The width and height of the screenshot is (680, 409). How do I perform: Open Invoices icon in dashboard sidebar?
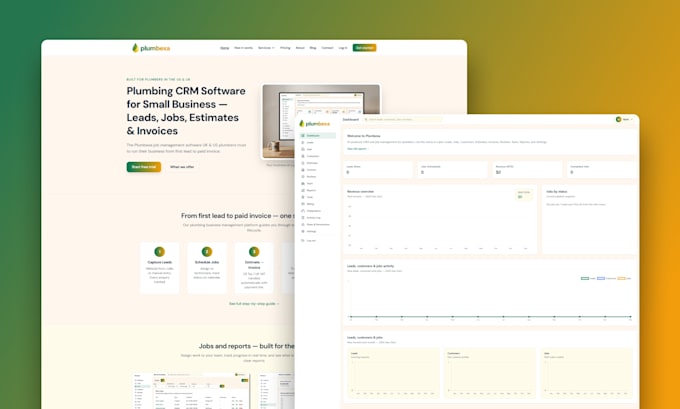(303, 170)
